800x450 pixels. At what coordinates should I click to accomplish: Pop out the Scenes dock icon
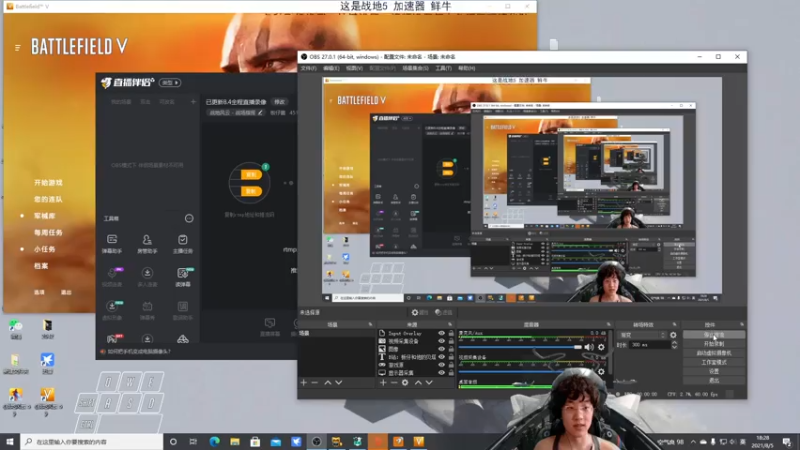370,324
